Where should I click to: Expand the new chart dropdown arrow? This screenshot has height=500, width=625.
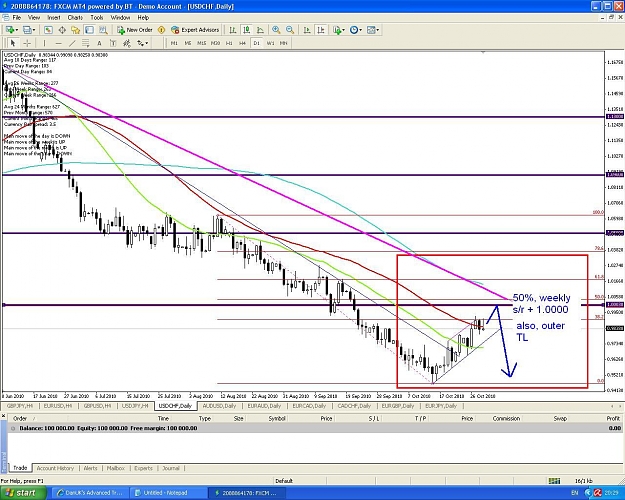[x=17, y=30]
